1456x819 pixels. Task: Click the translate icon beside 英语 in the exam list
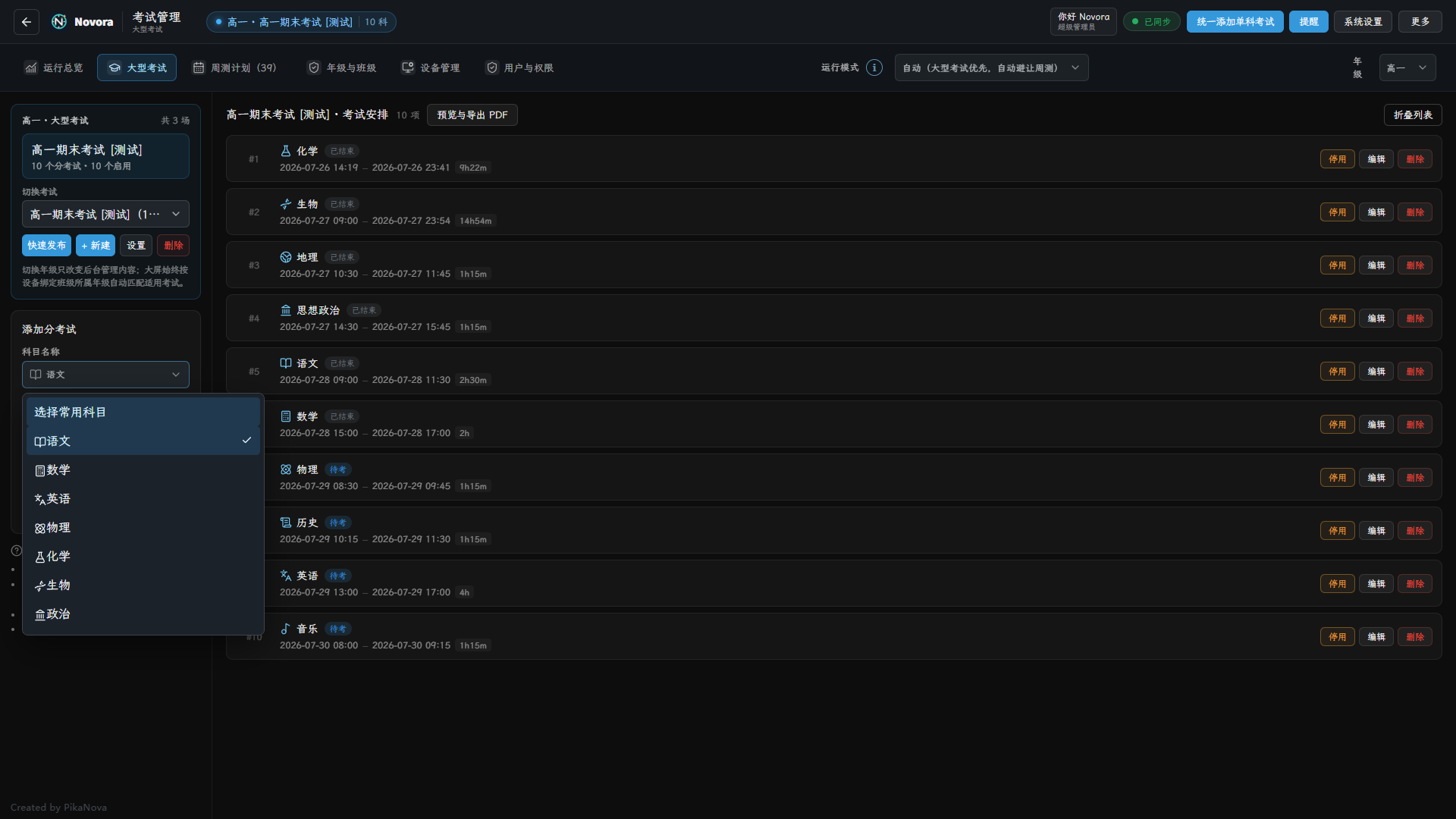[286, 576]
